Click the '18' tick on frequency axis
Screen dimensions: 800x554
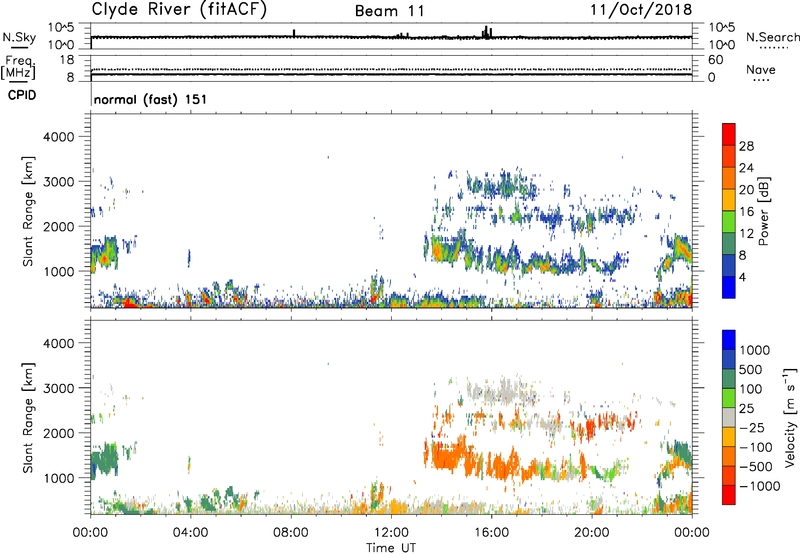[x=67, y=59]
